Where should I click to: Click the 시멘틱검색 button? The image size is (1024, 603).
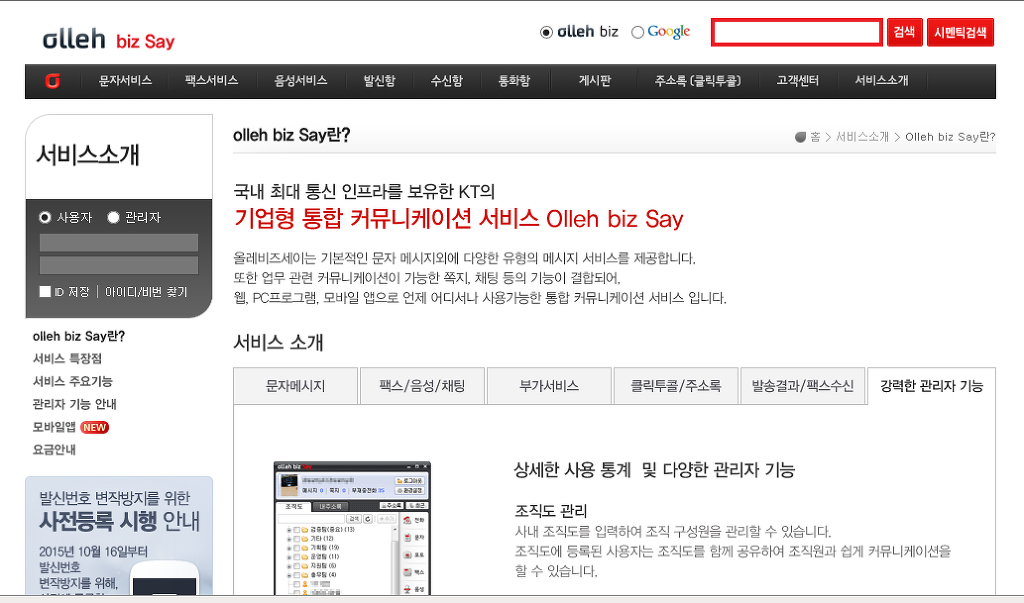pyautogui.click(x=960, y=32)
